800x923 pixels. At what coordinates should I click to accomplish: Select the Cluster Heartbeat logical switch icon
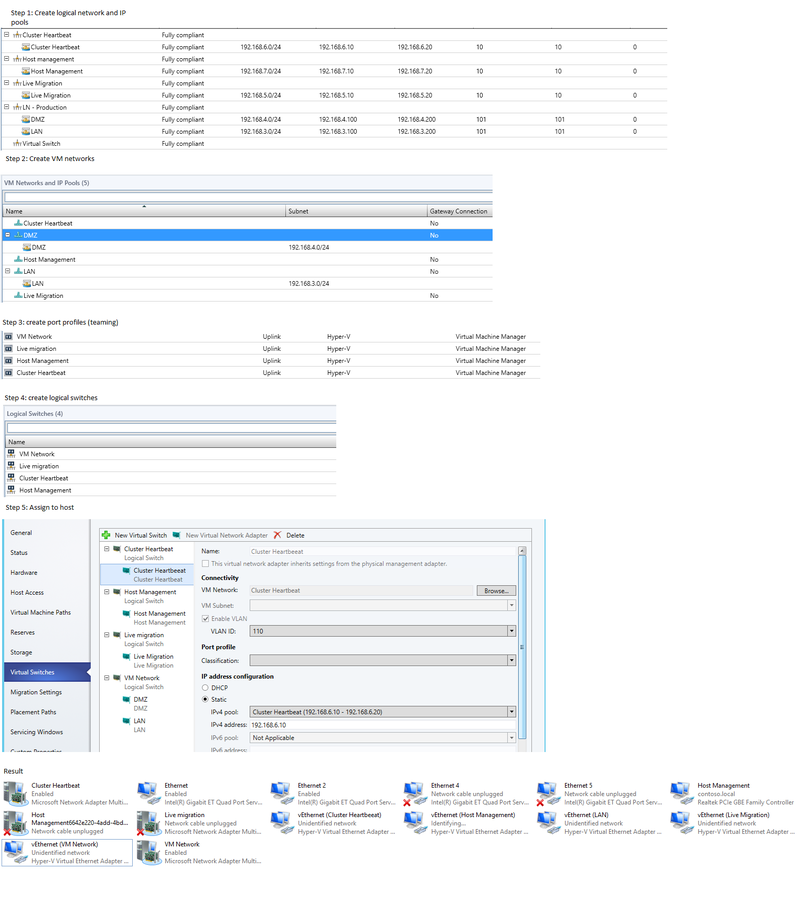tap(116, 549)
